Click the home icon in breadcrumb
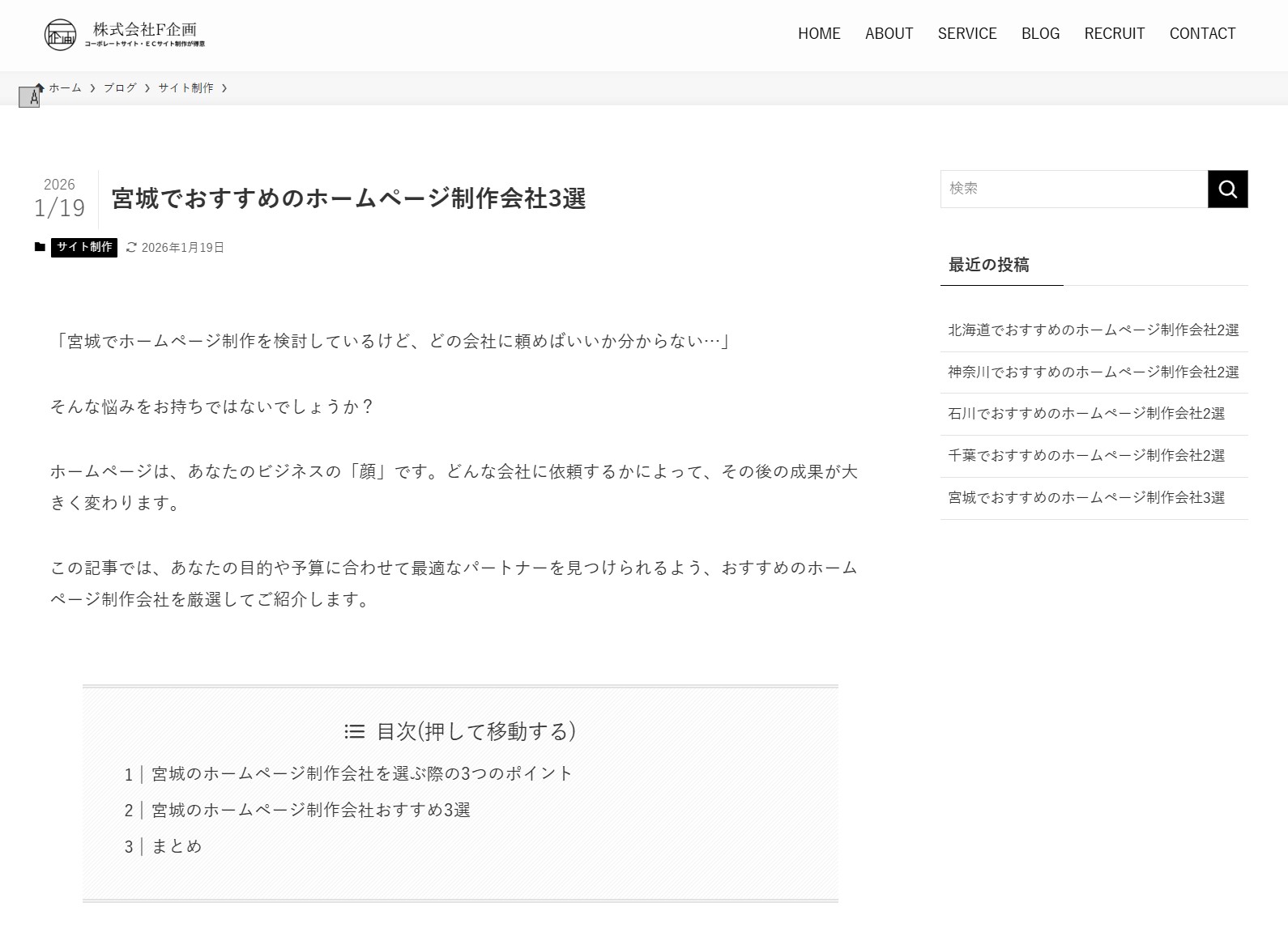The image size is (1288, 928). pyautogui.click(x=39, y=87)
